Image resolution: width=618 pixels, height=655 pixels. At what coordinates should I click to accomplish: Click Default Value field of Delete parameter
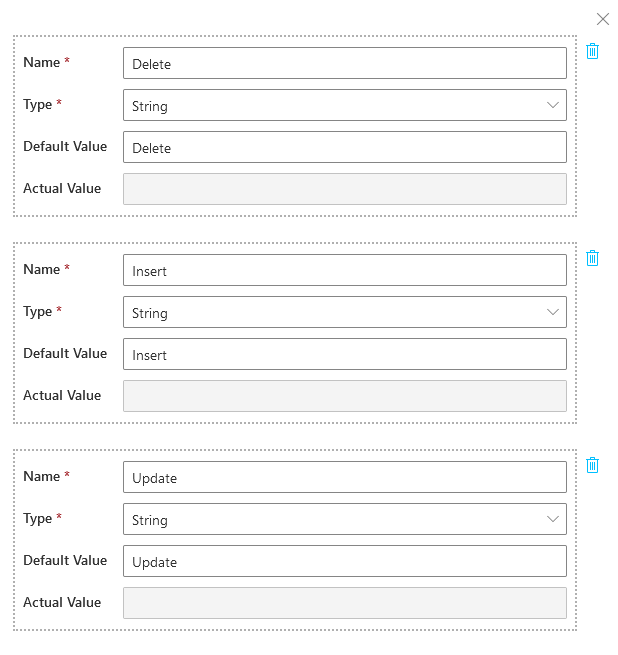point(344,148)
